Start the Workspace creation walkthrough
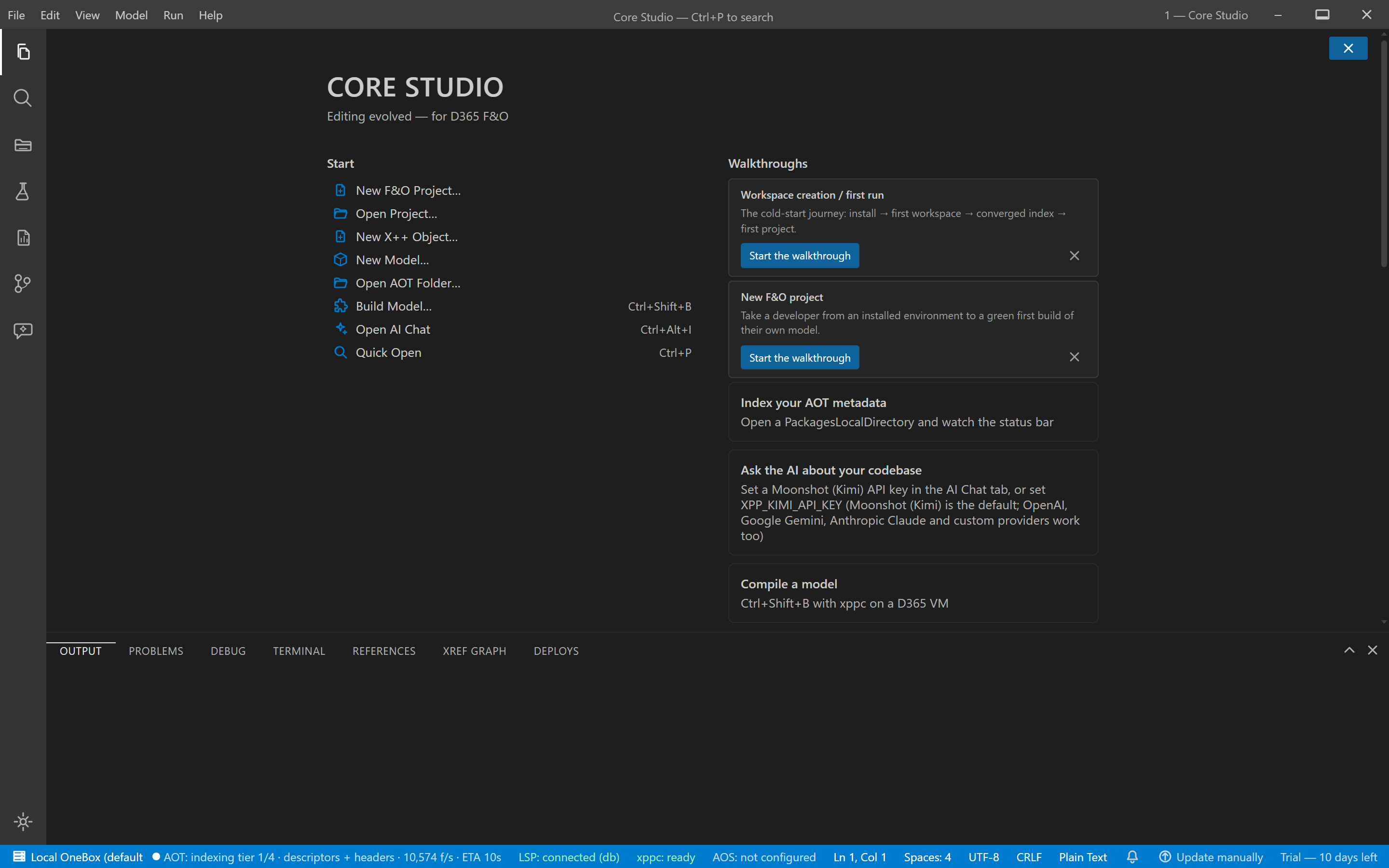 tap(800, 256)
